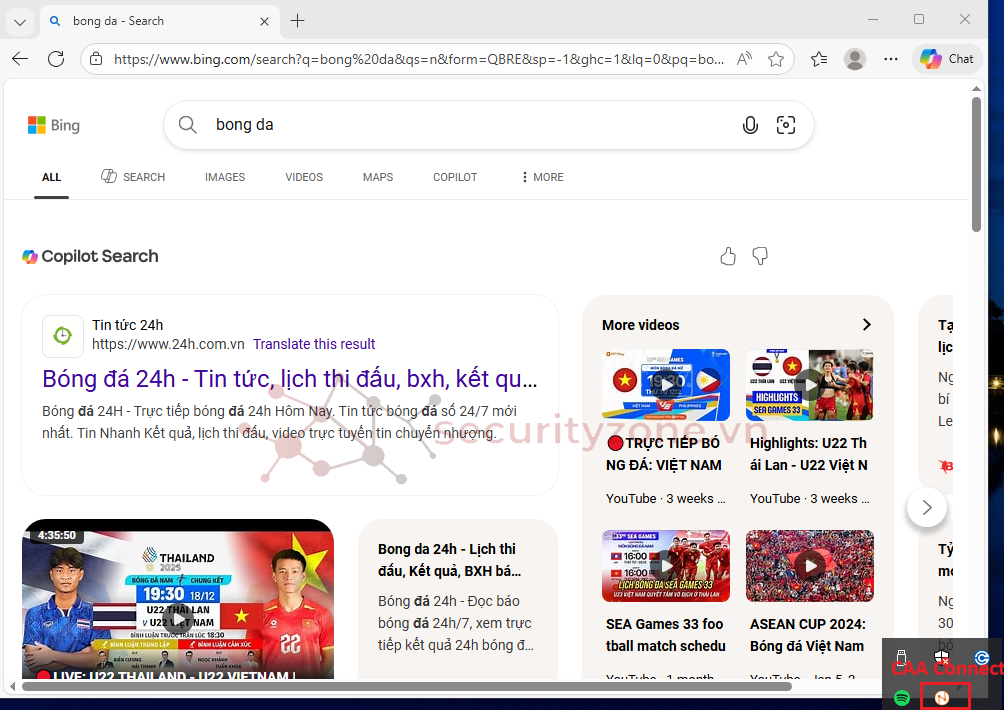
Task: Click Translate this result link
Action: [314, 344]
